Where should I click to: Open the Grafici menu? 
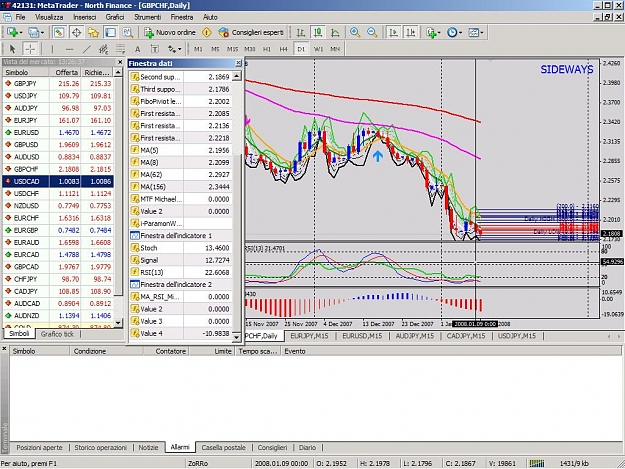point(115,17)
